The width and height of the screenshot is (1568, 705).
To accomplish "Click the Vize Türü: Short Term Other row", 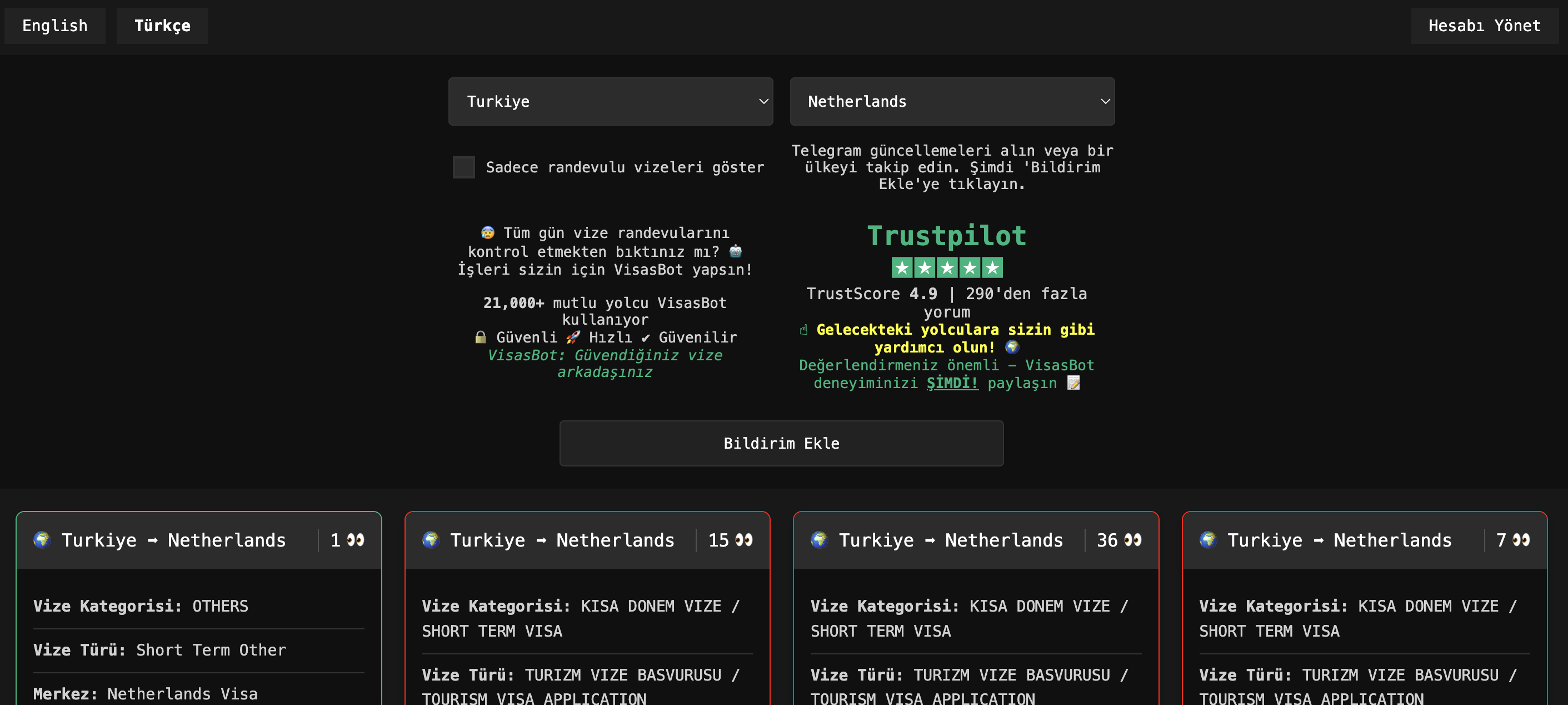I will coord(199,650).
